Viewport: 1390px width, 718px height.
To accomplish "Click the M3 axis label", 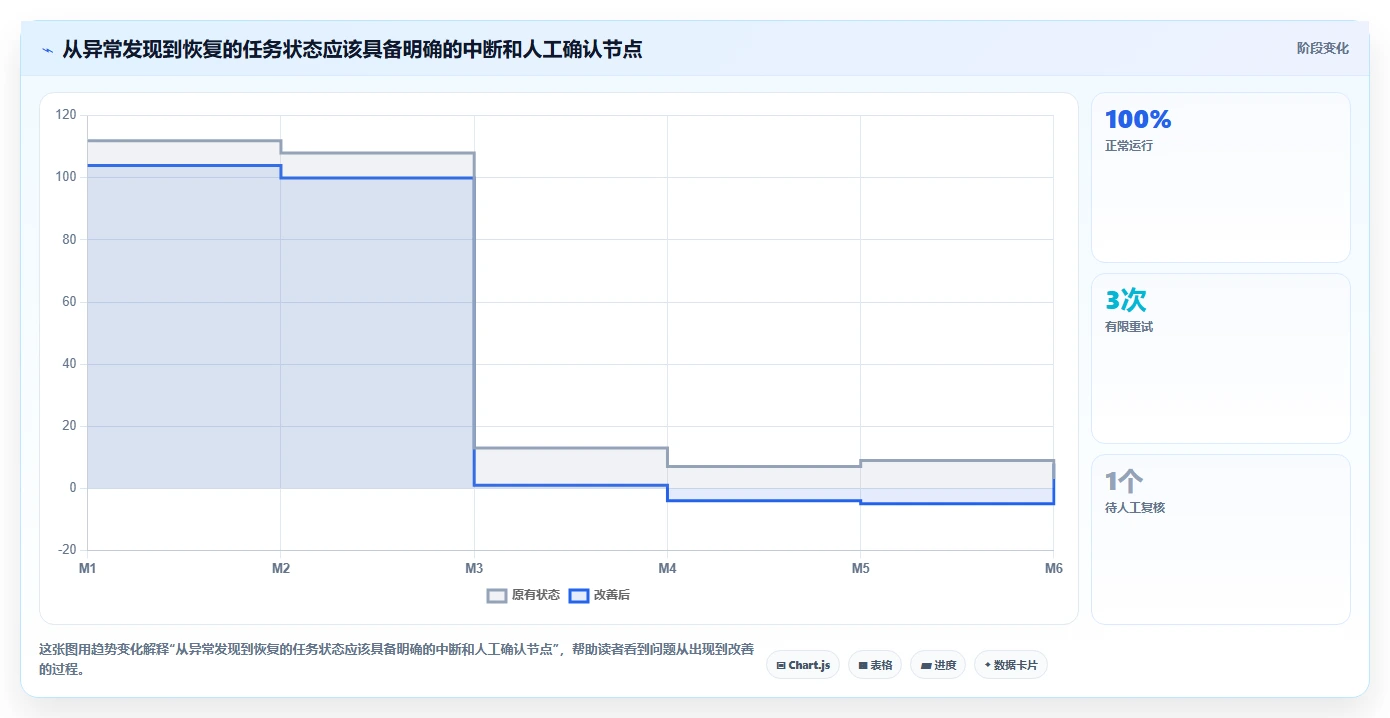I will pos(474,568).
